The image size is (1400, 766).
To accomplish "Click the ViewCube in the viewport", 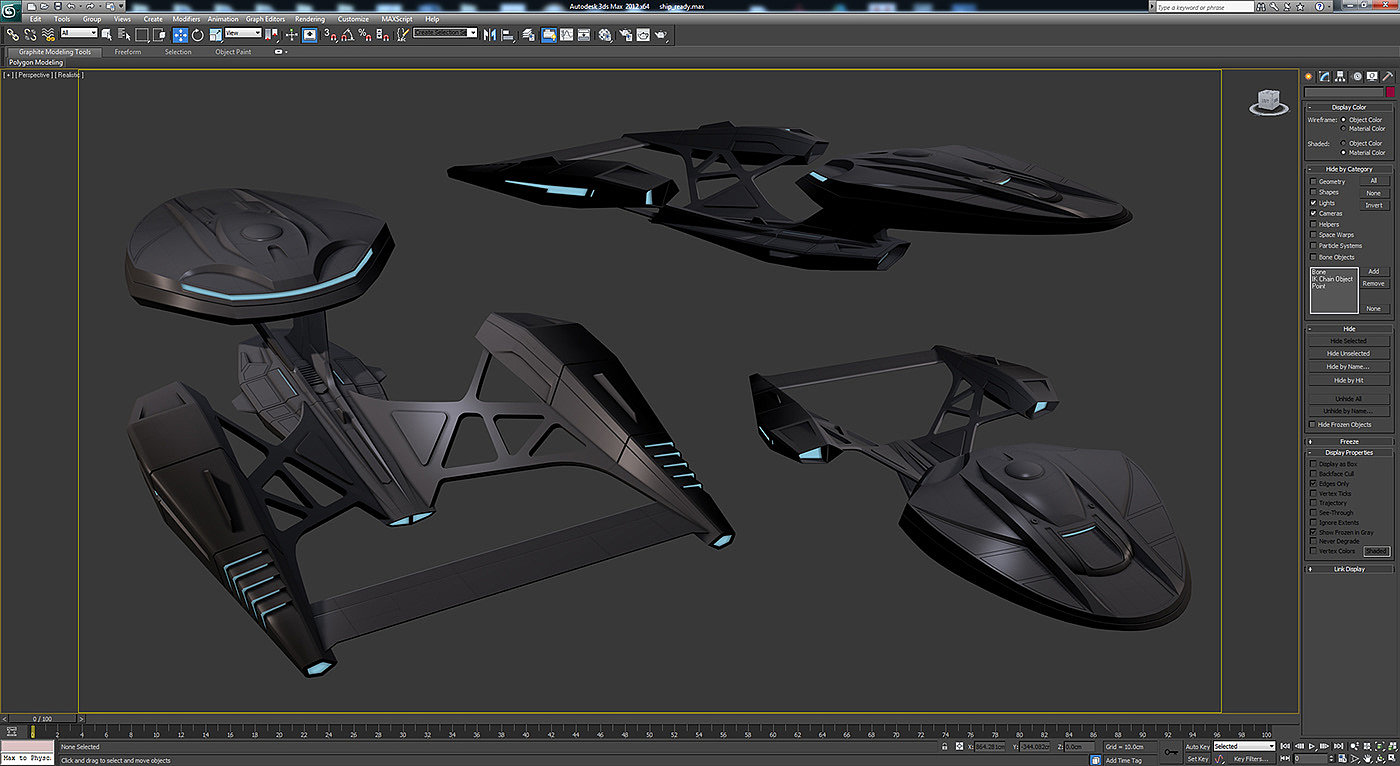I will tap(1268, 100).
